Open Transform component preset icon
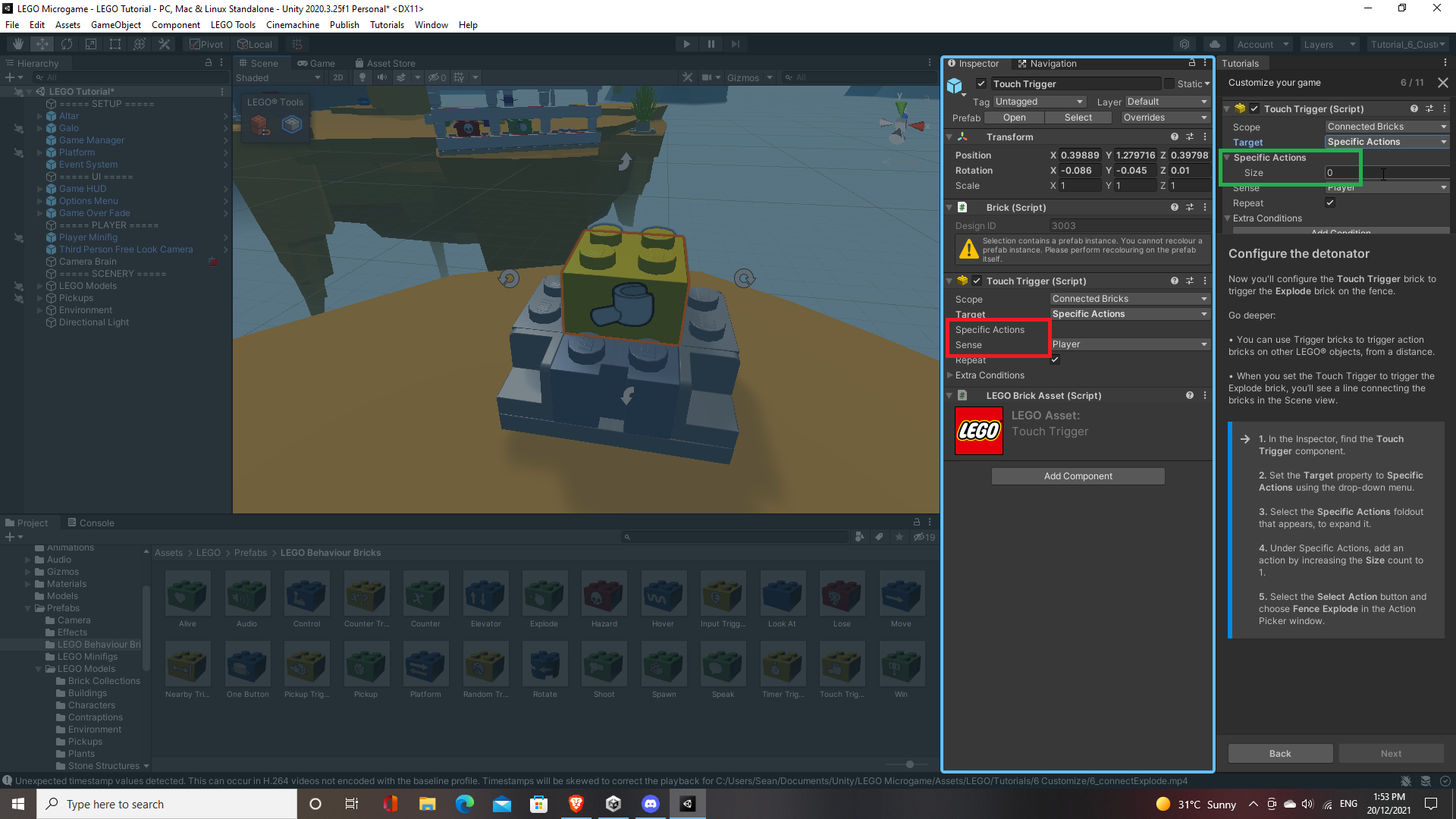Viewport: 1456px width, 819px height. (1189, 136)
